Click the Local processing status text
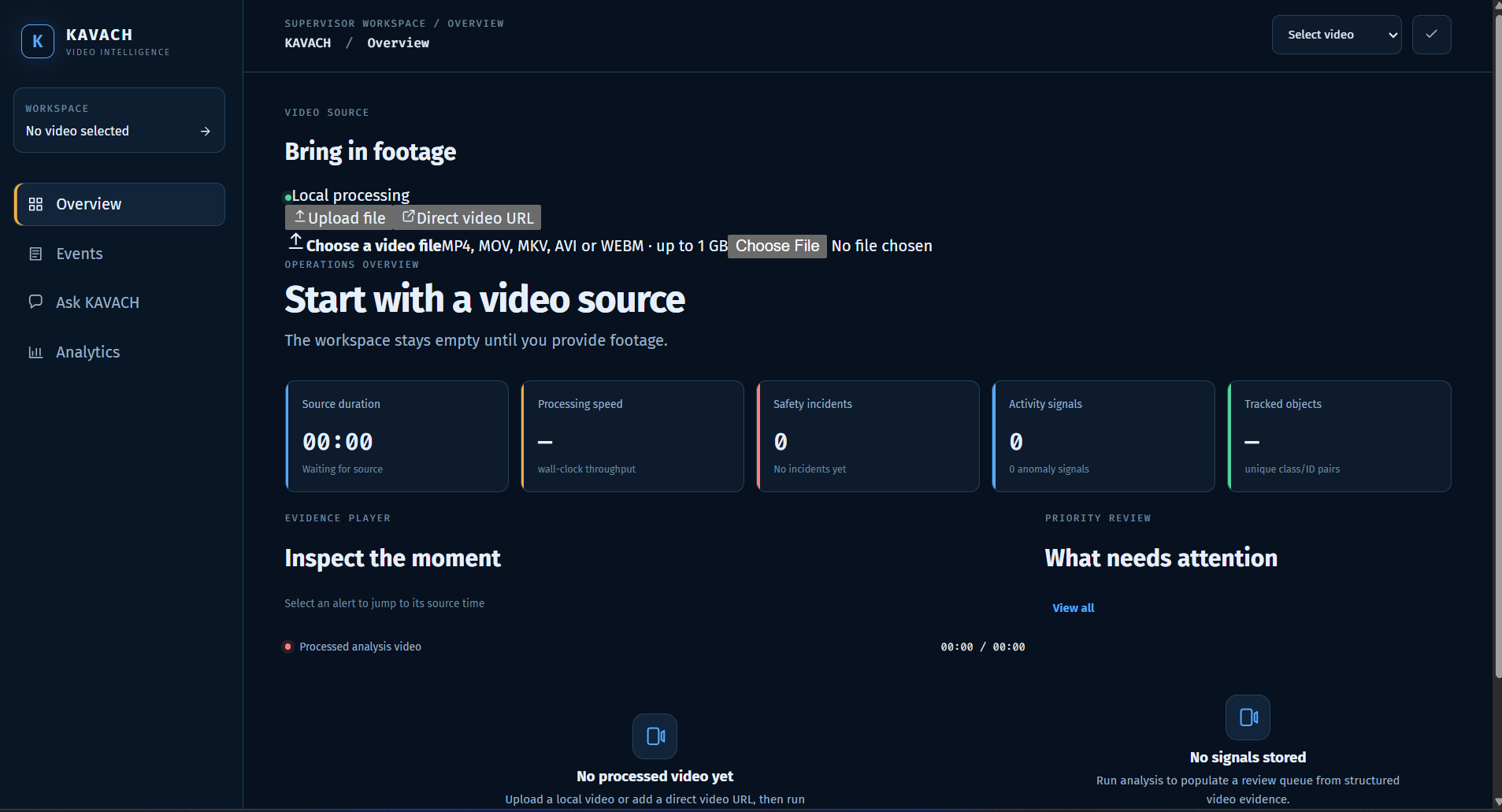 [350, 195]
